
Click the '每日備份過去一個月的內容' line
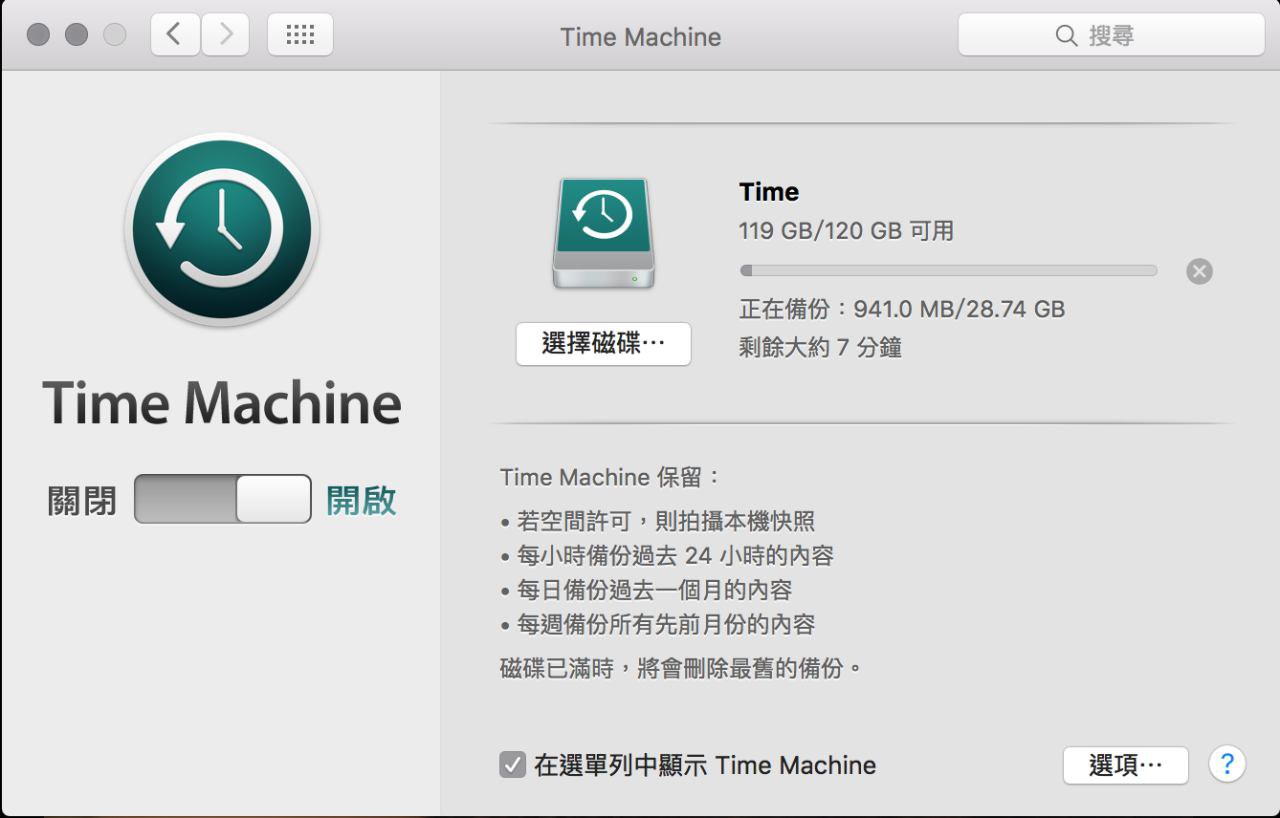646,590
